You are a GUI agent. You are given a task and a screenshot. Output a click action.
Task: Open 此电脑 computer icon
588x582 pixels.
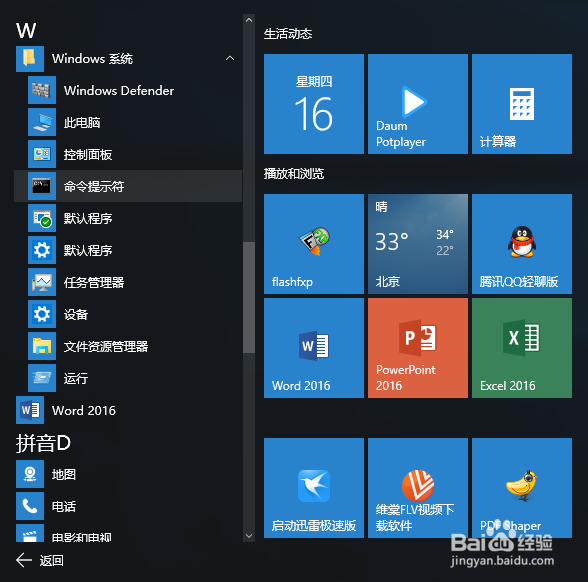coord(42,122)
